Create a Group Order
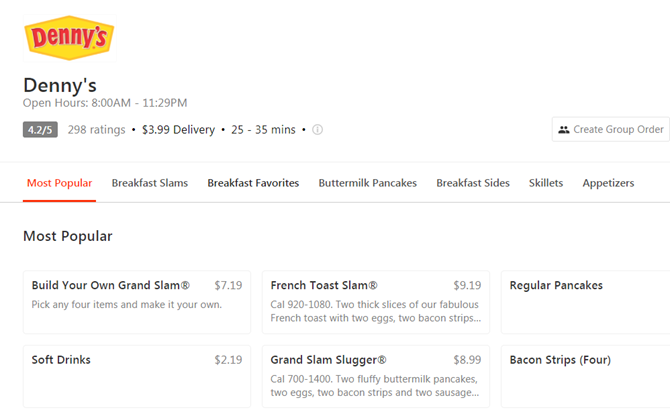Screen dimensions: 670x412 pyautogui.click(x=611, y=129)
